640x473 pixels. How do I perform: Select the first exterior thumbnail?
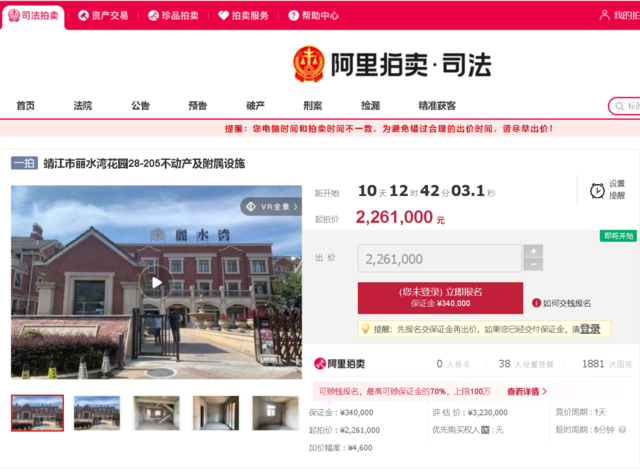38,413
